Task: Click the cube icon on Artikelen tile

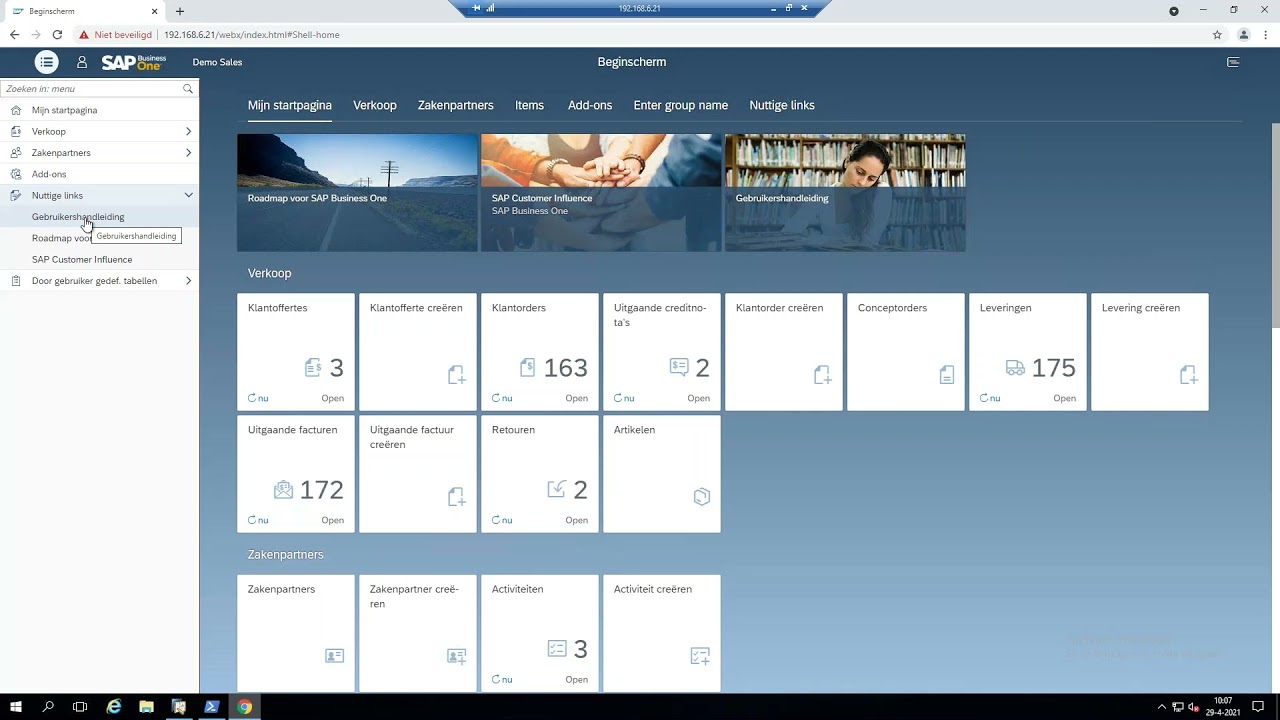Action: click(x=701, y=496)
